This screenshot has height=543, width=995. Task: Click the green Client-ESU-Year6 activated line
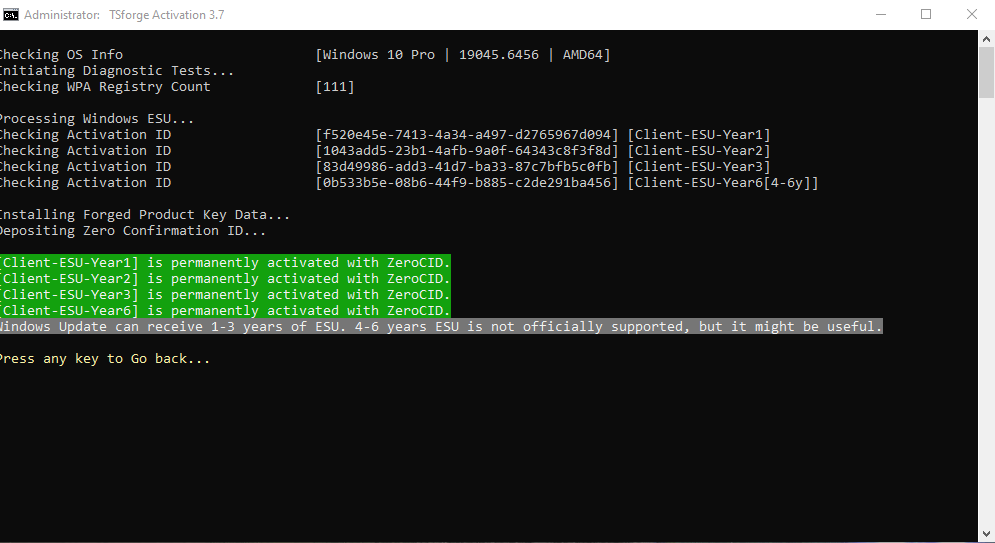pos(224,311)
